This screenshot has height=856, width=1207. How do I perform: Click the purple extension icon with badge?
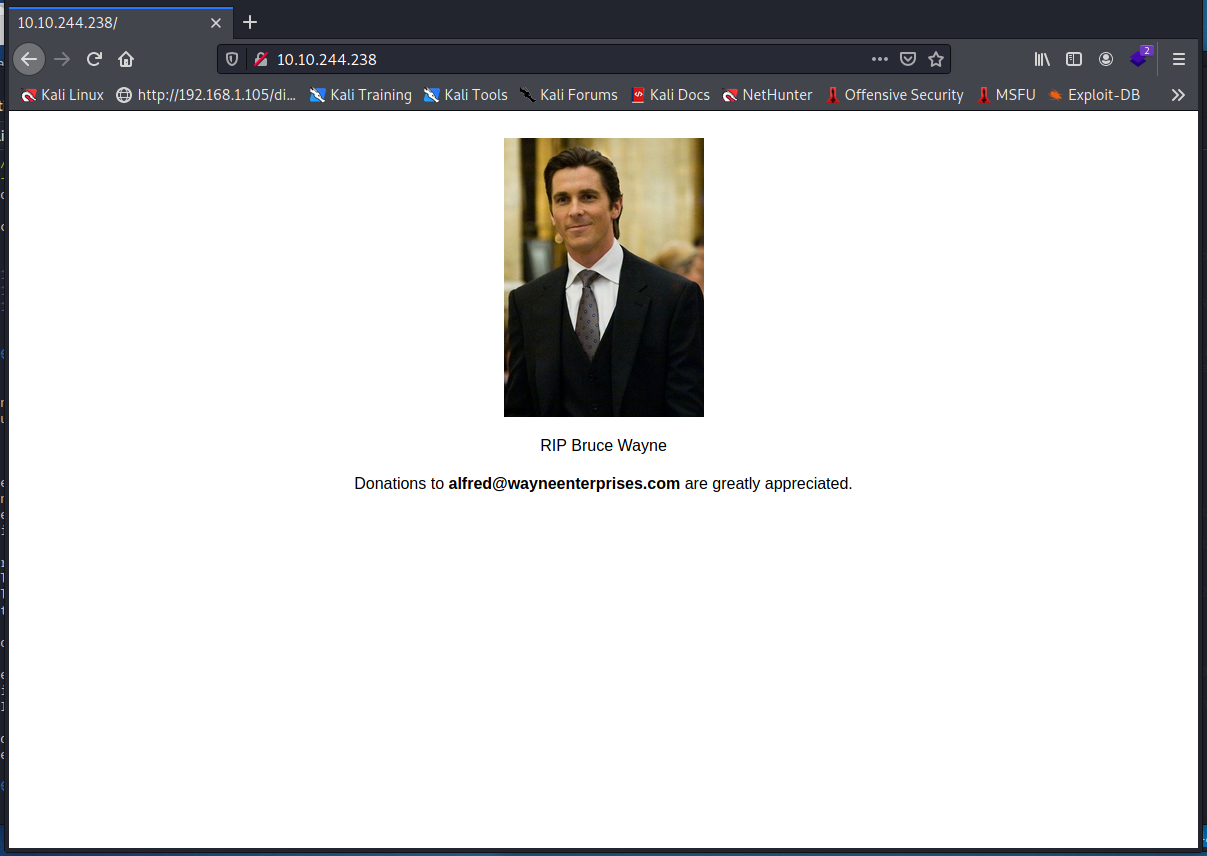click(x=1138, y=59)
